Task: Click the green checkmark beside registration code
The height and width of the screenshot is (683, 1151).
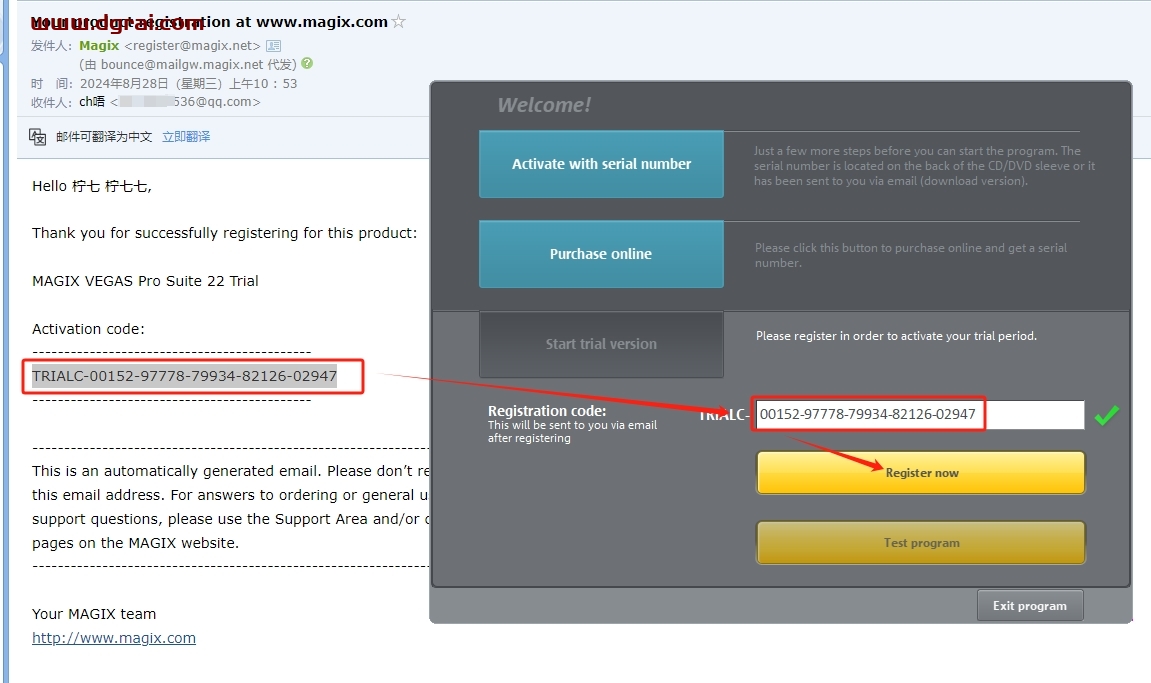Action: click(1106, 415)
